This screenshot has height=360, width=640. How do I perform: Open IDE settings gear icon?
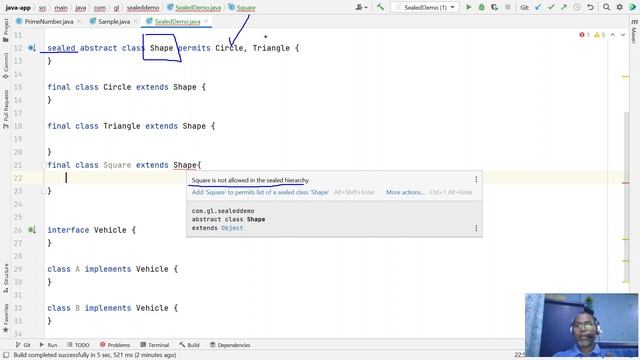620,7
